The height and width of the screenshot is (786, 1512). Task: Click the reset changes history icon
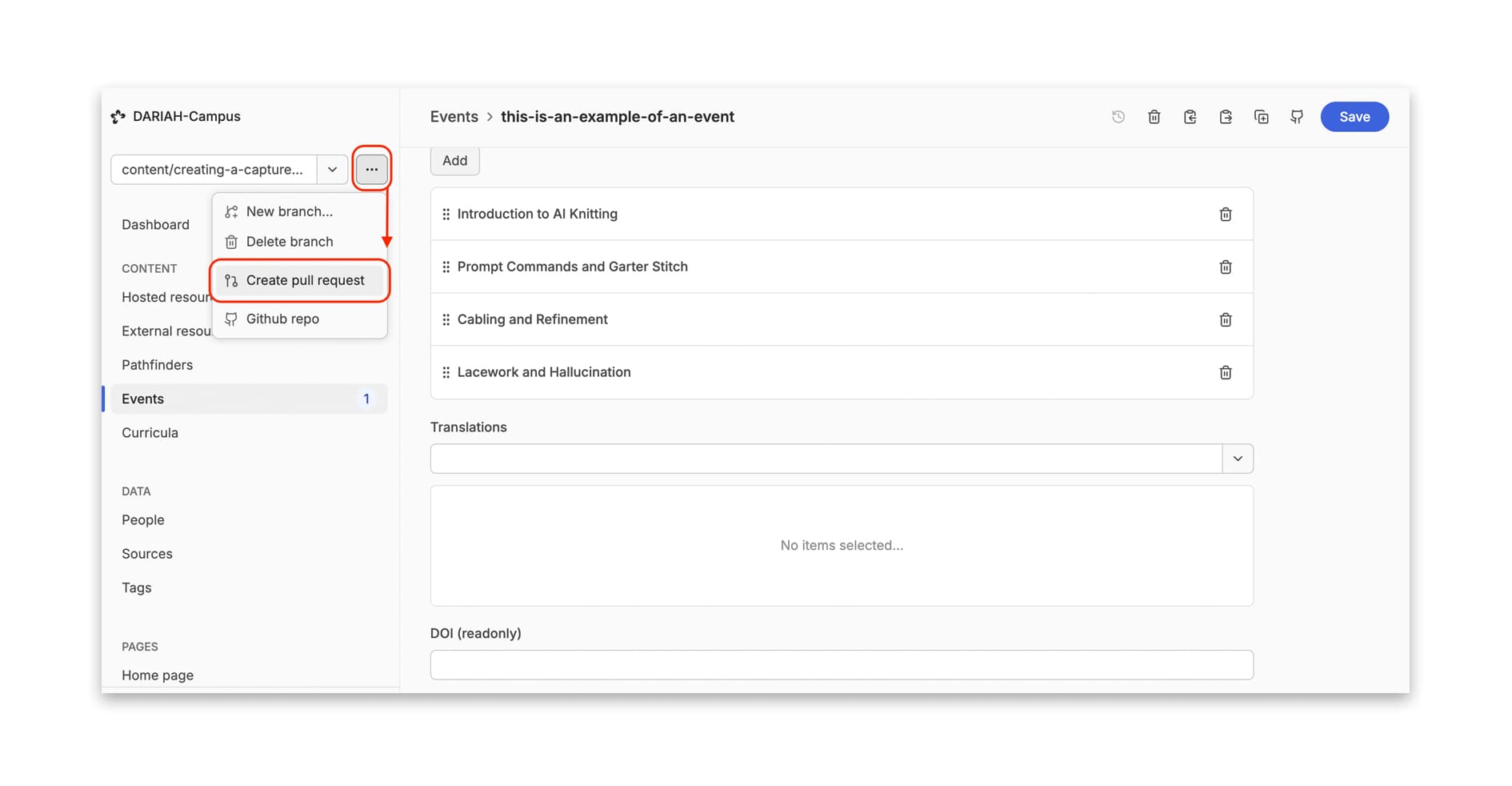tap(1118, 117)
